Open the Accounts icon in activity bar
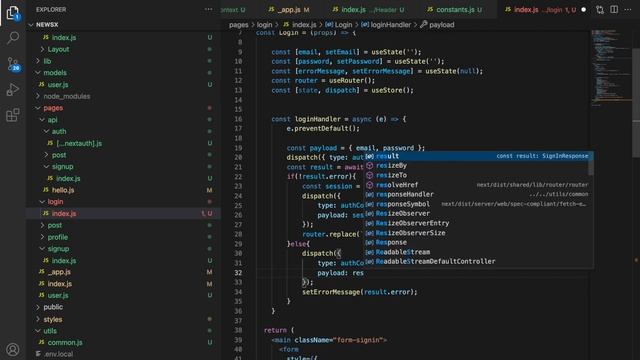The height and width of the screenshot is (360, 640). [13, 349]
